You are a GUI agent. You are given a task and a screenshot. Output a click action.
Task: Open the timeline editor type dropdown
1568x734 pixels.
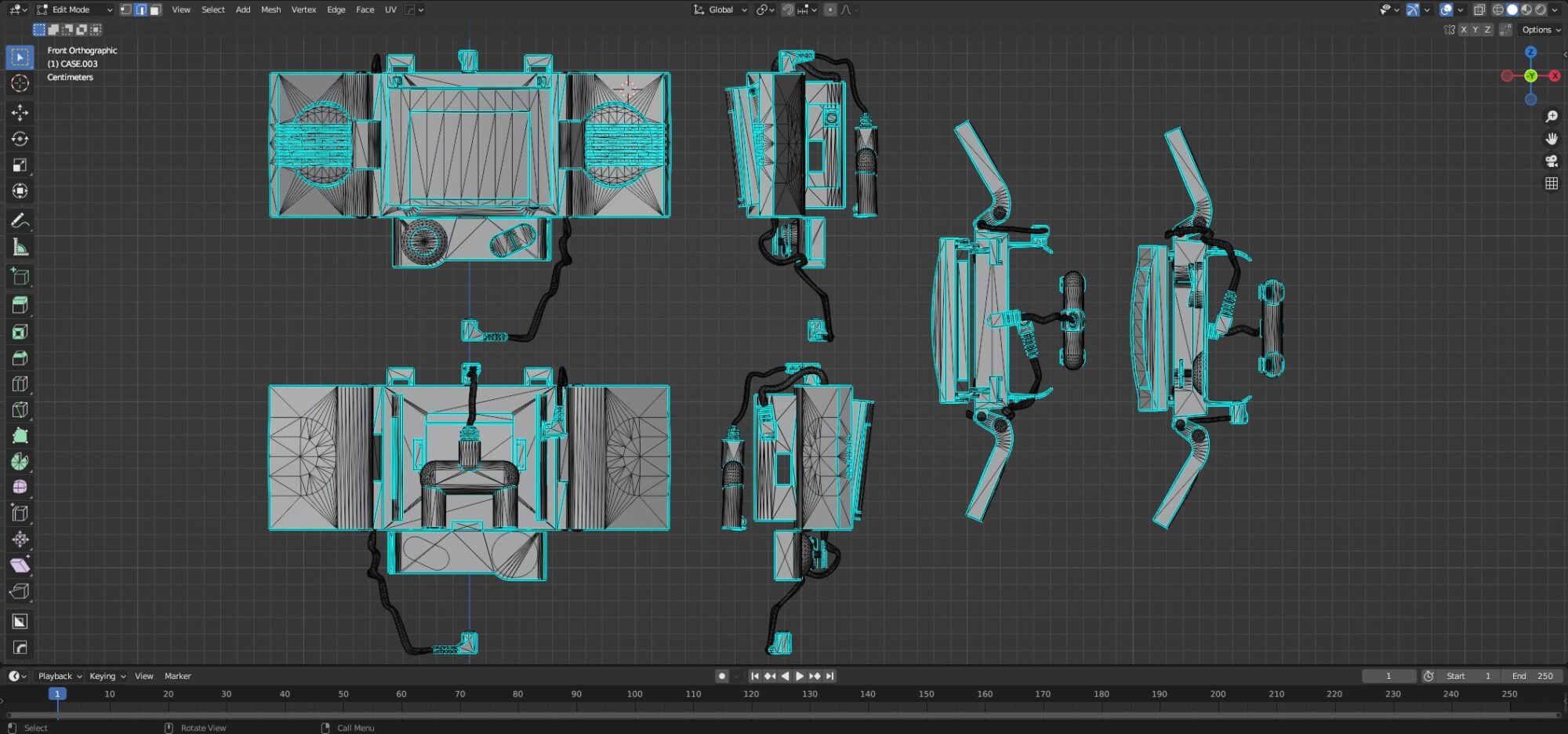(x=17, y=676)
